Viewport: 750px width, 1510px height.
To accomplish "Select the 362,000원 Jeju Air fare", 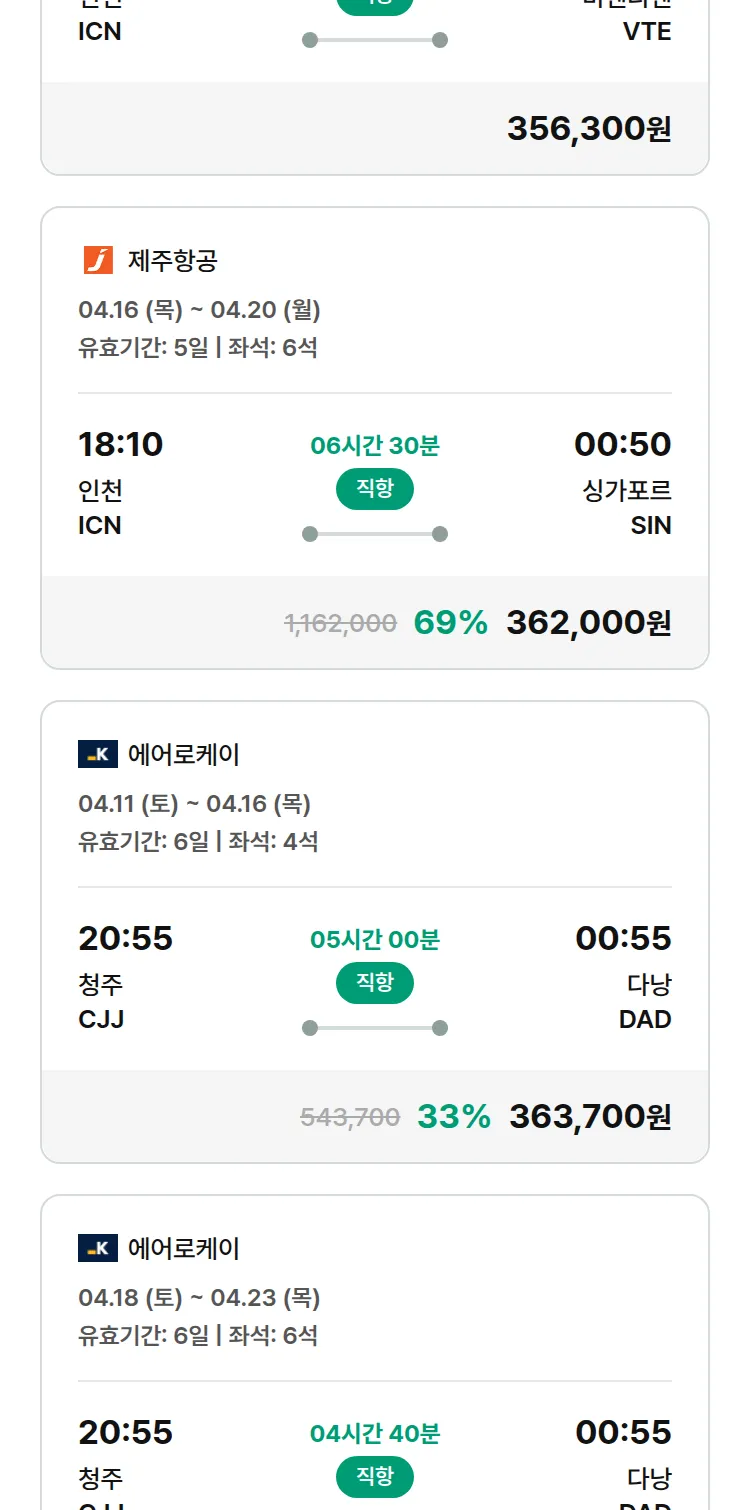I will click(x=588, y=623).
